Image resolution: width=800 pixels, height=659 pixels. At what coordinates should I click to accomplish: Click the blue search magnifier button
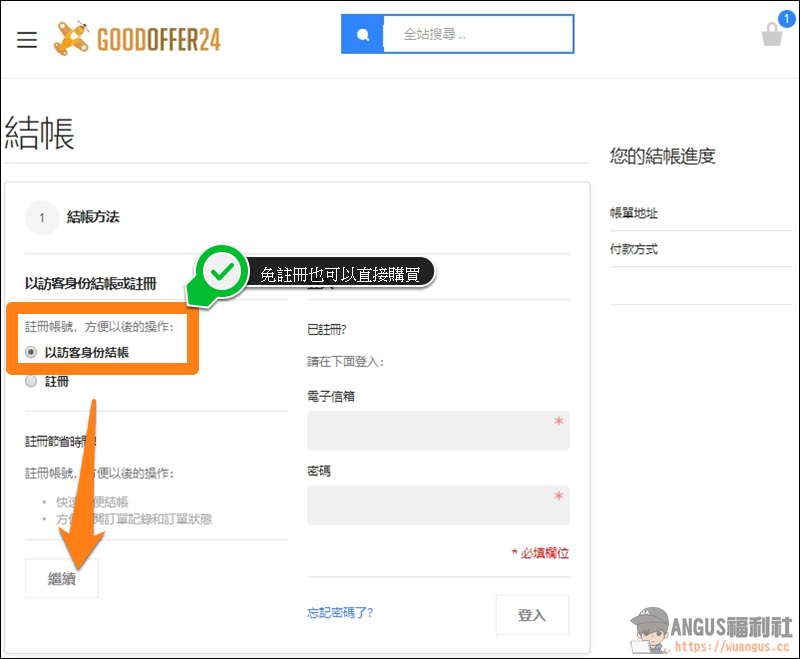[x=362, y=34]
